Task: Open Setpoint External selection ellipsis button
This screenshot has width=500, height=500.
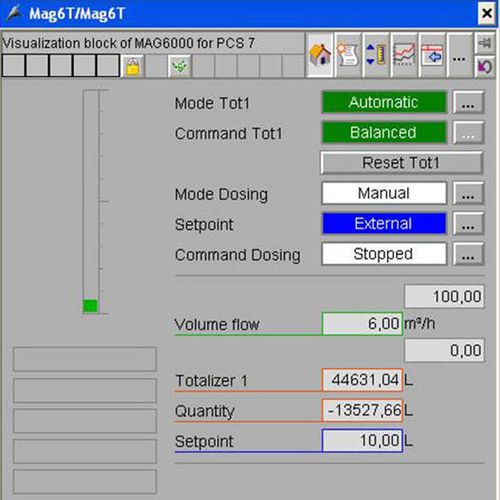Action: pos(468,224)
